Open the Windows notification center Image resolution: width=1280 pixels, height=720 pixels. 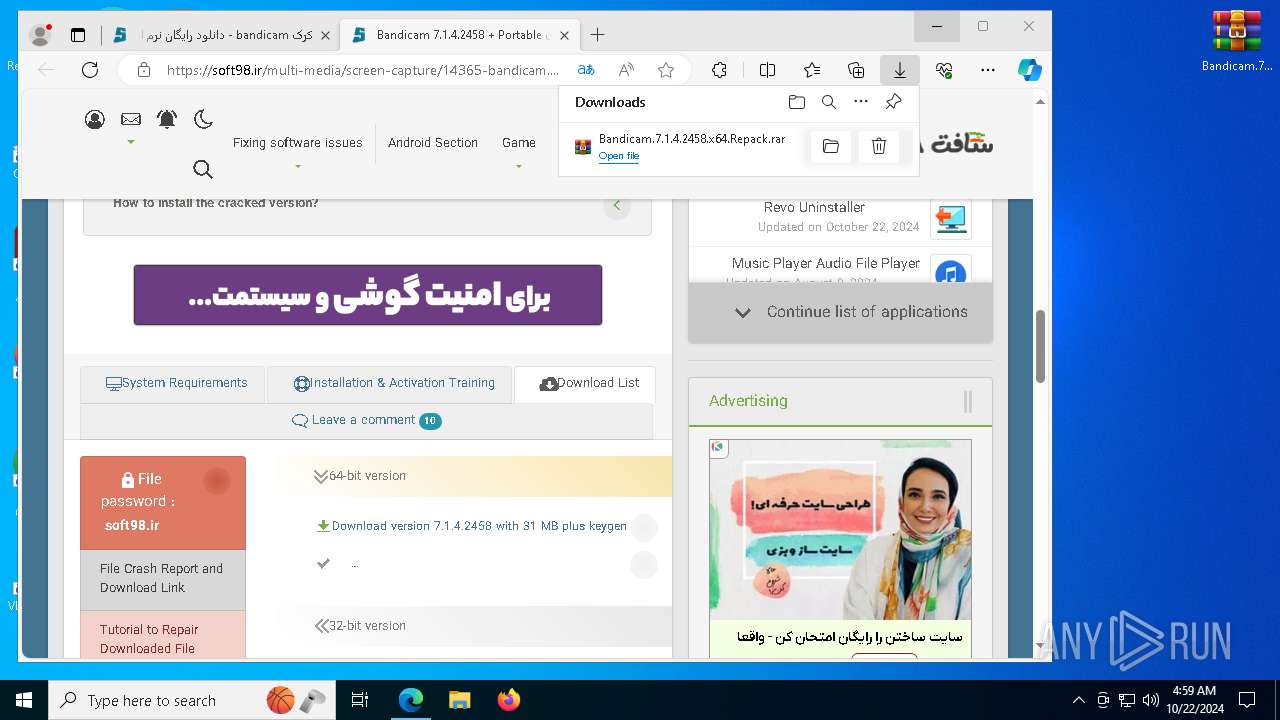1247,700
